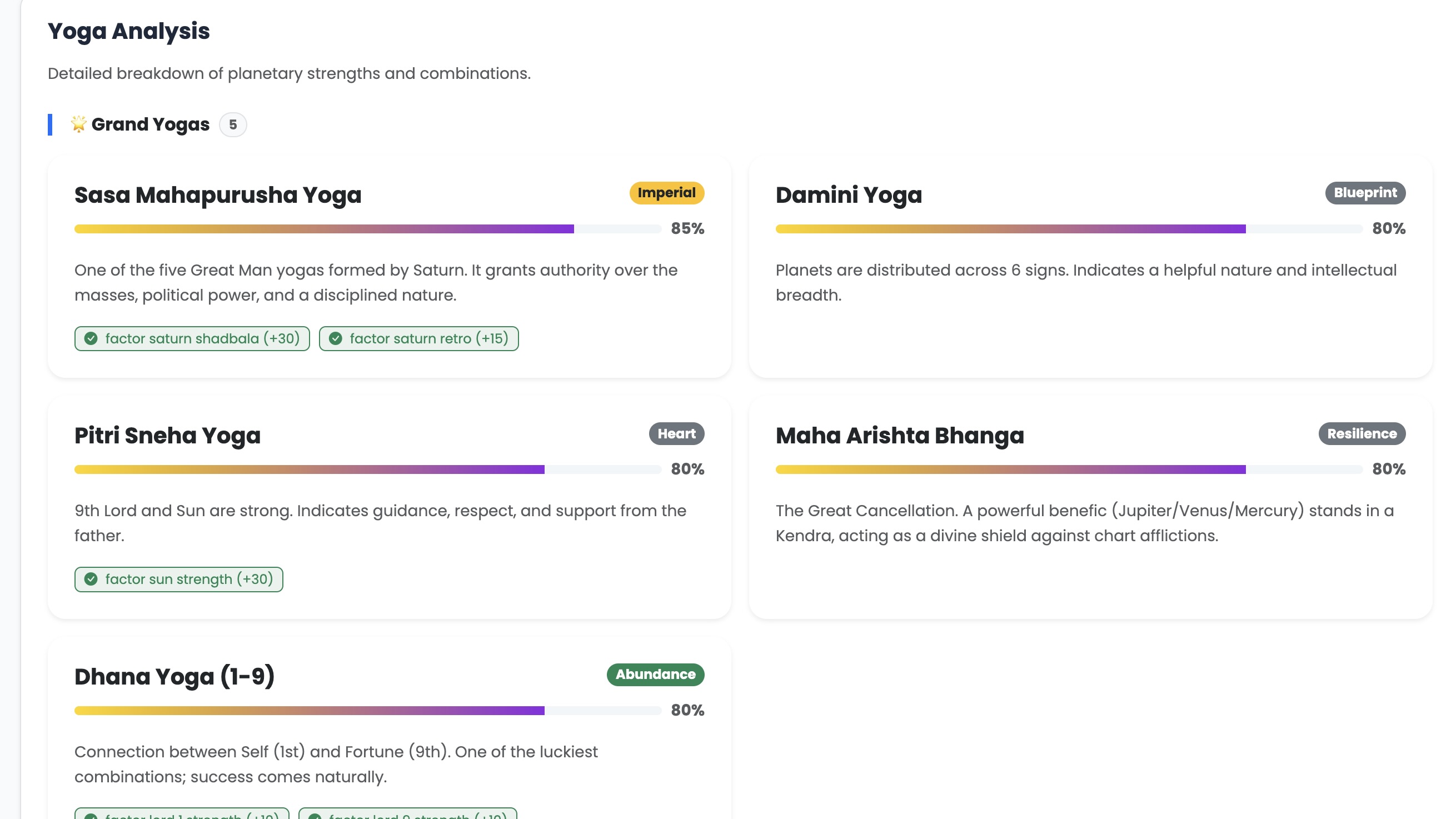
Task: Click the checkmark icon on sun strength chip
Action: point(91,580)
